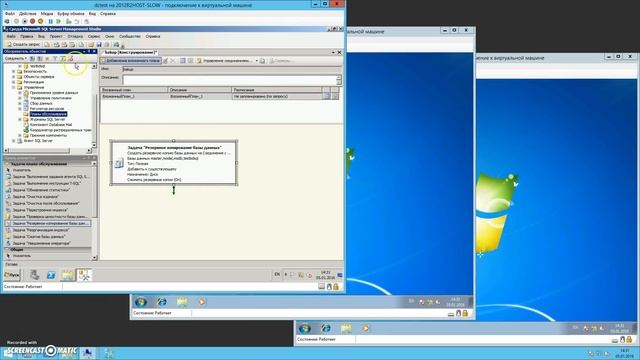Open the Проект menu in SSMS

coord(56,36)
